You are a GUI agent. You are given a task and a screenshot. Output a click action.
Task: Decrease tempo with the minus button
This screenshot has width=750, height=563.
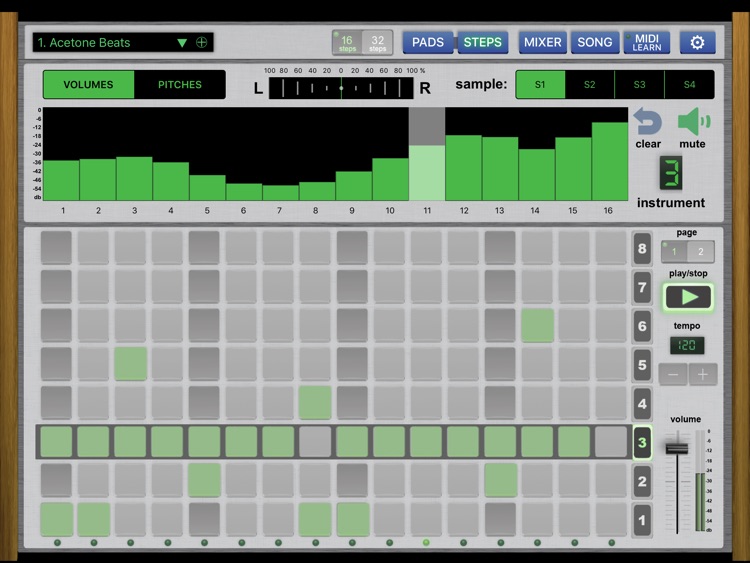(673, 375)
